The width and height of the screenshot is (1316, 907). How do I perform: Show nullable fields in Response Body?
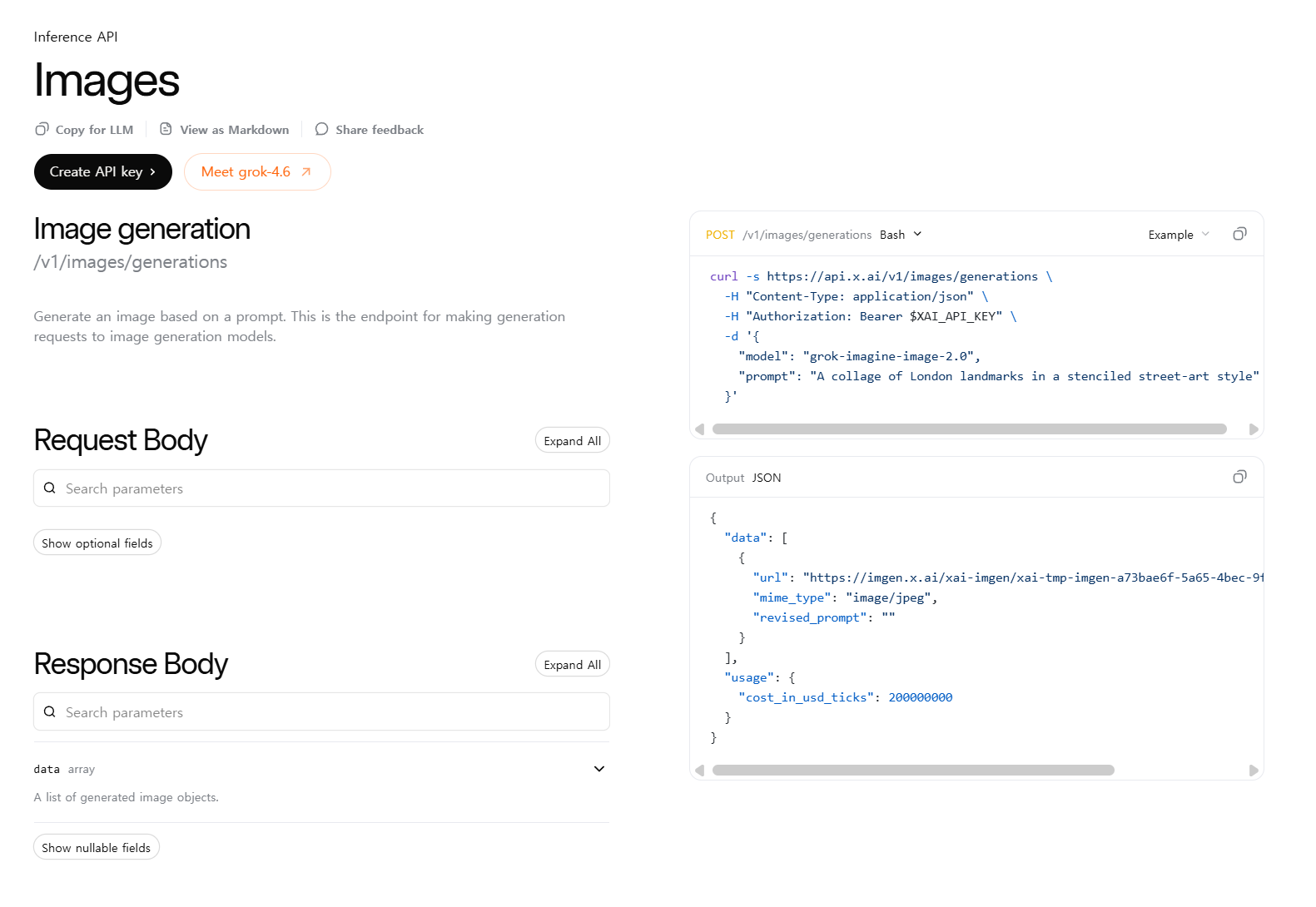point(97,848)
